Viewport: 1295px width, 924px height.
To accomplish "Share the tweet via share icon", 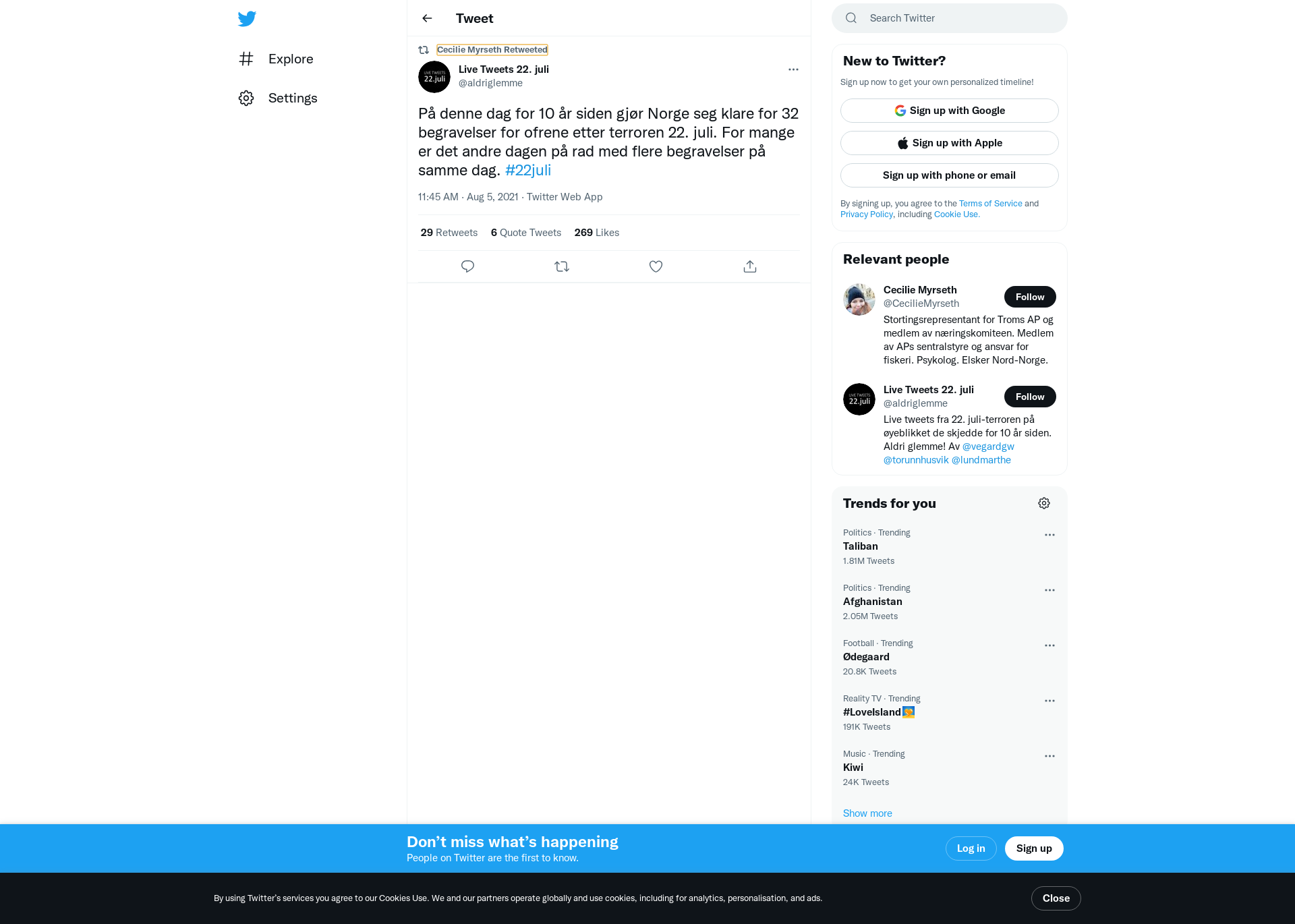I will (750, 266).
